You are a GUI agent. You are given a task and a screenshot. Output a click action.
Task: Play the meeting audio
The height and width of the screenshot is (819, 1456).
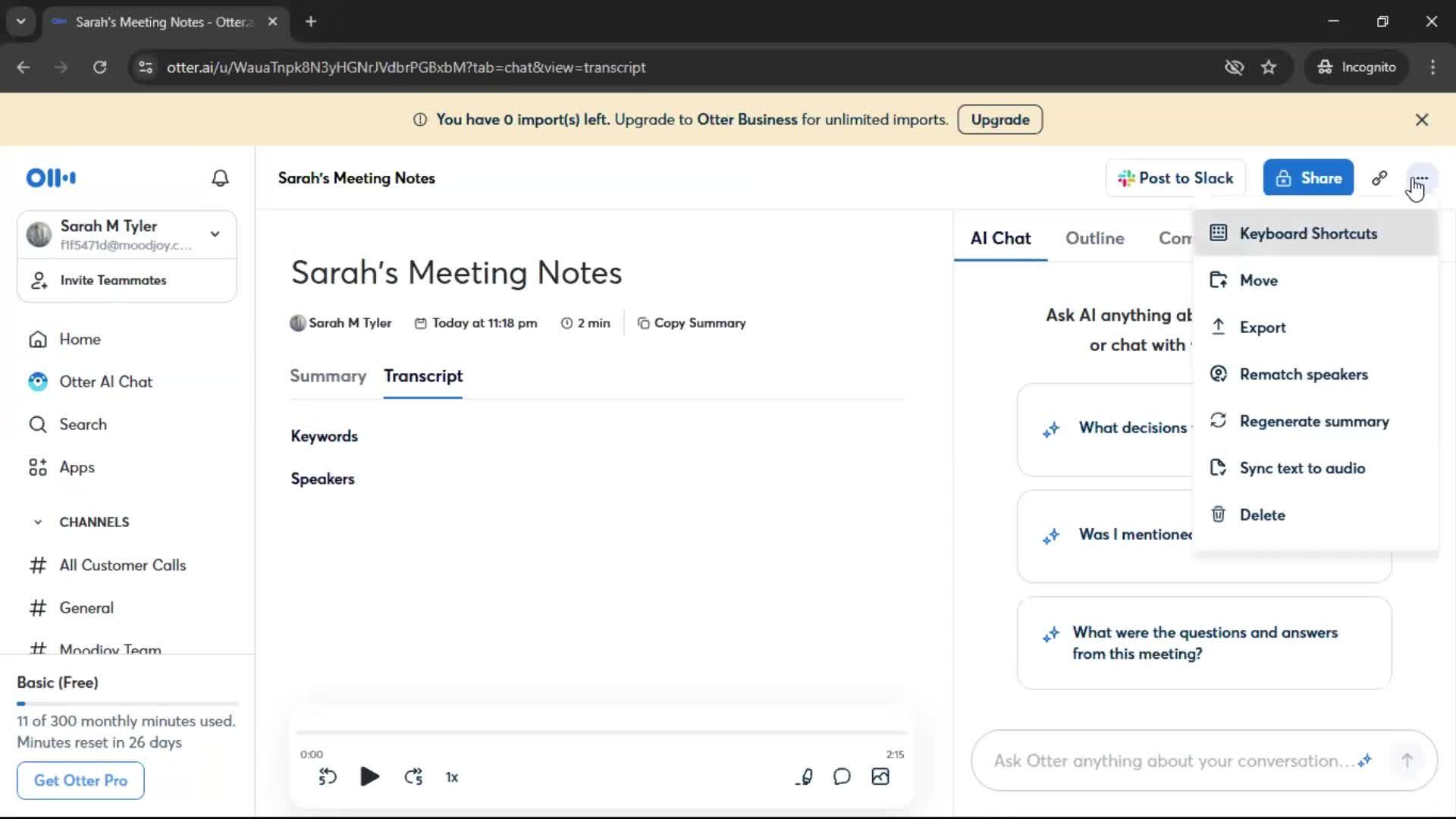point(369,777)
